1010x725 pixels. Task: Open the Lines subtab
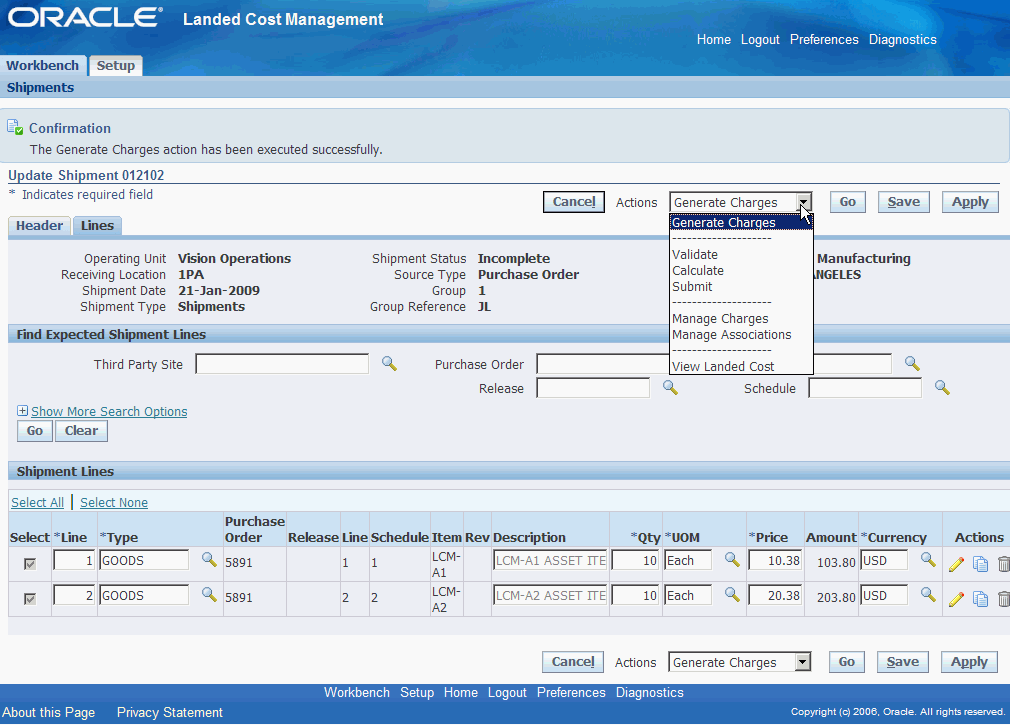[97, 225]
